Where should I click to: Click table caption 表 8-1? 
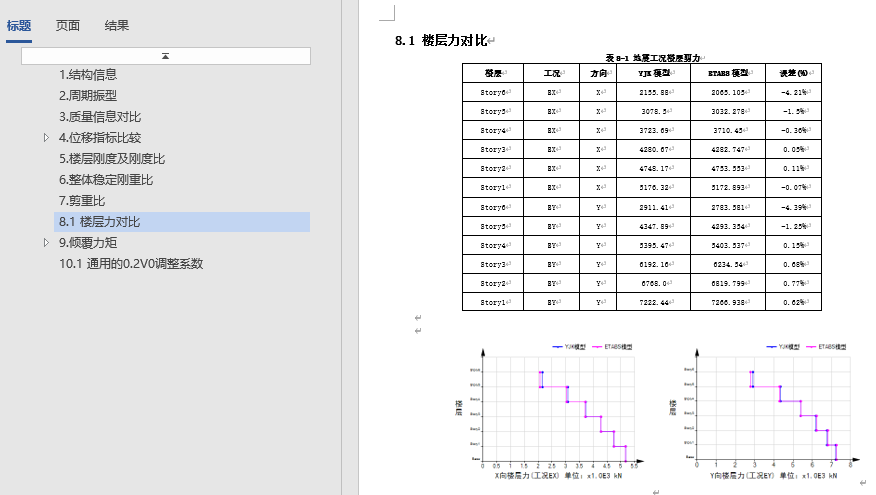coord(653,58)
